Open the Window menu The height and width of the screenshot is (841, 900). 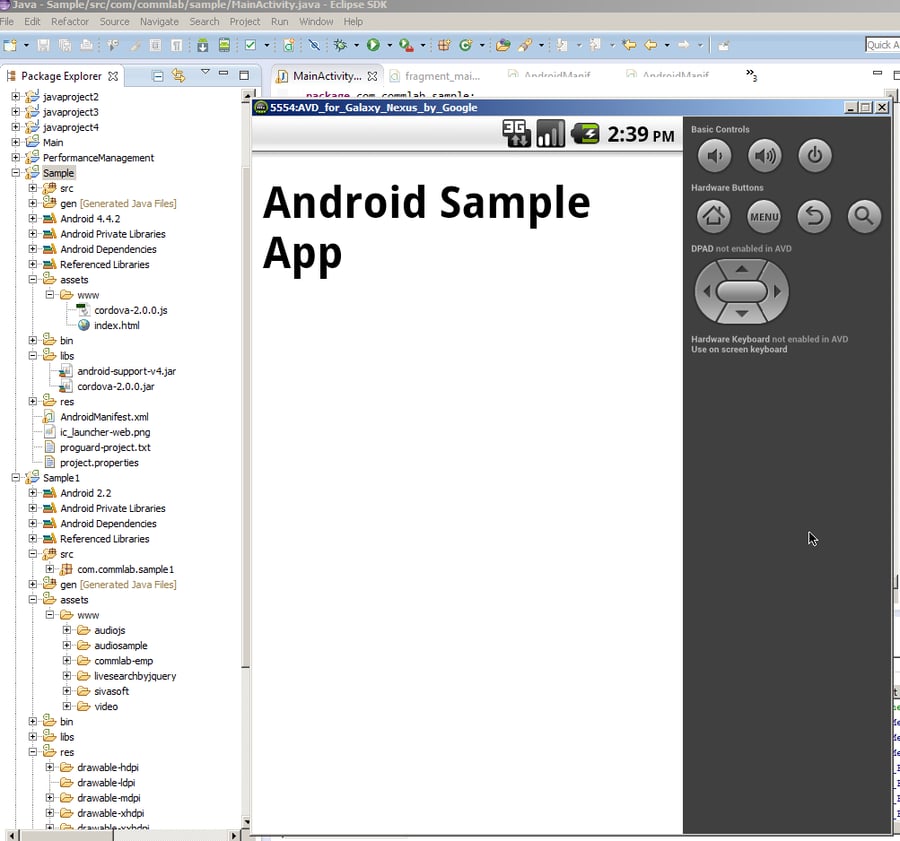click(316, 21)
